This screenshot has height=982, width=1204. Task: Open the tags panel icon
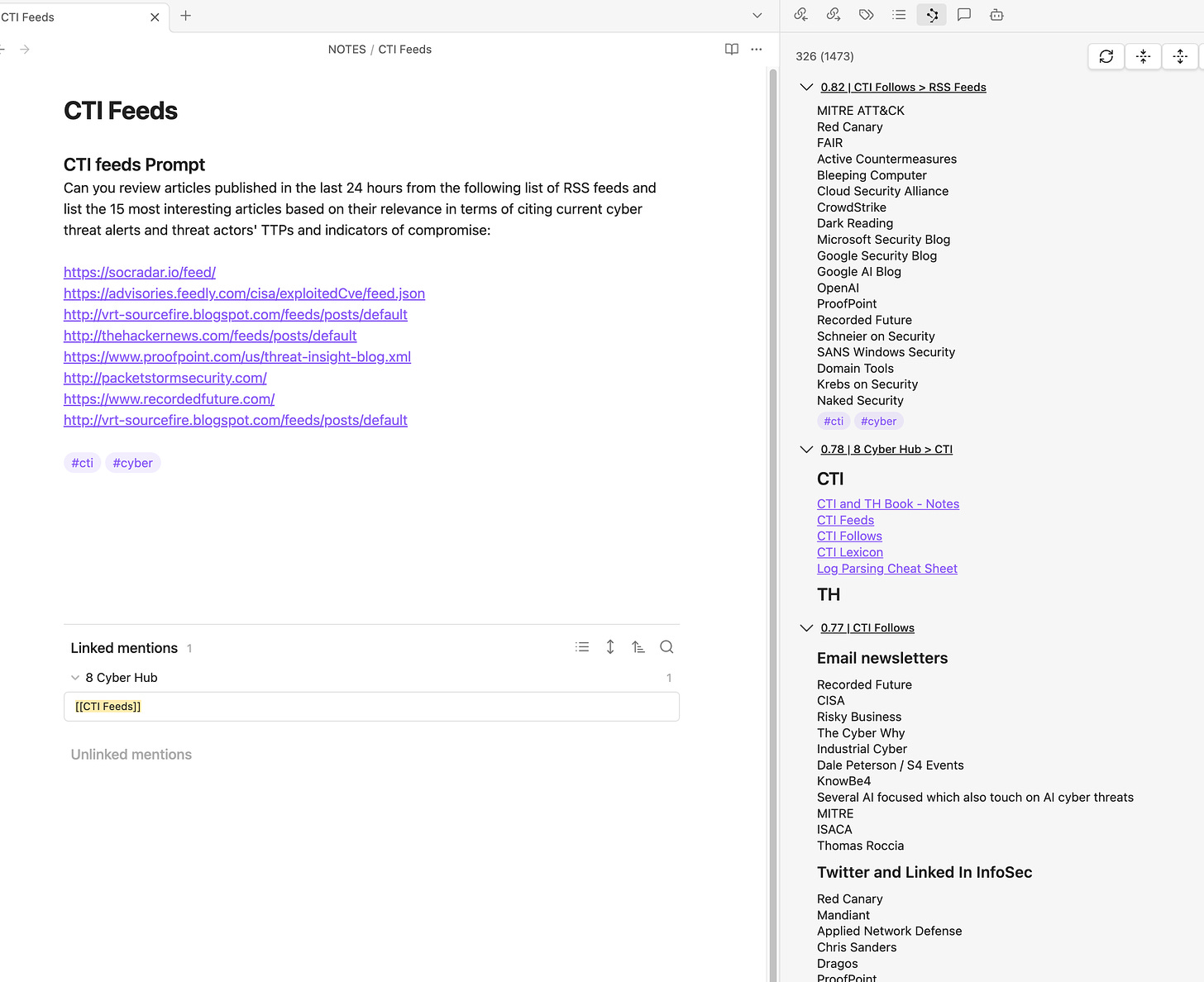point(866,15)
